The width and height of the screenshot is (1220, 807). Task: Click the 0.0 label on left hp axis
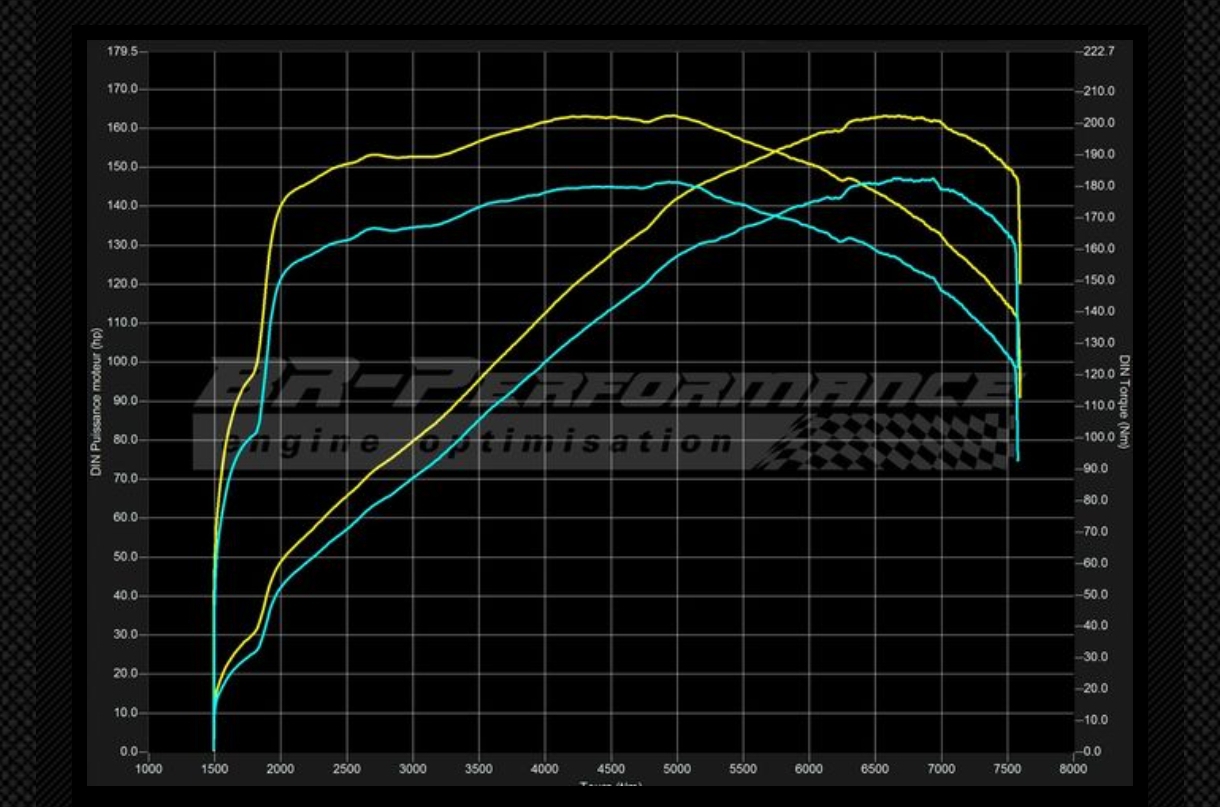129,752
